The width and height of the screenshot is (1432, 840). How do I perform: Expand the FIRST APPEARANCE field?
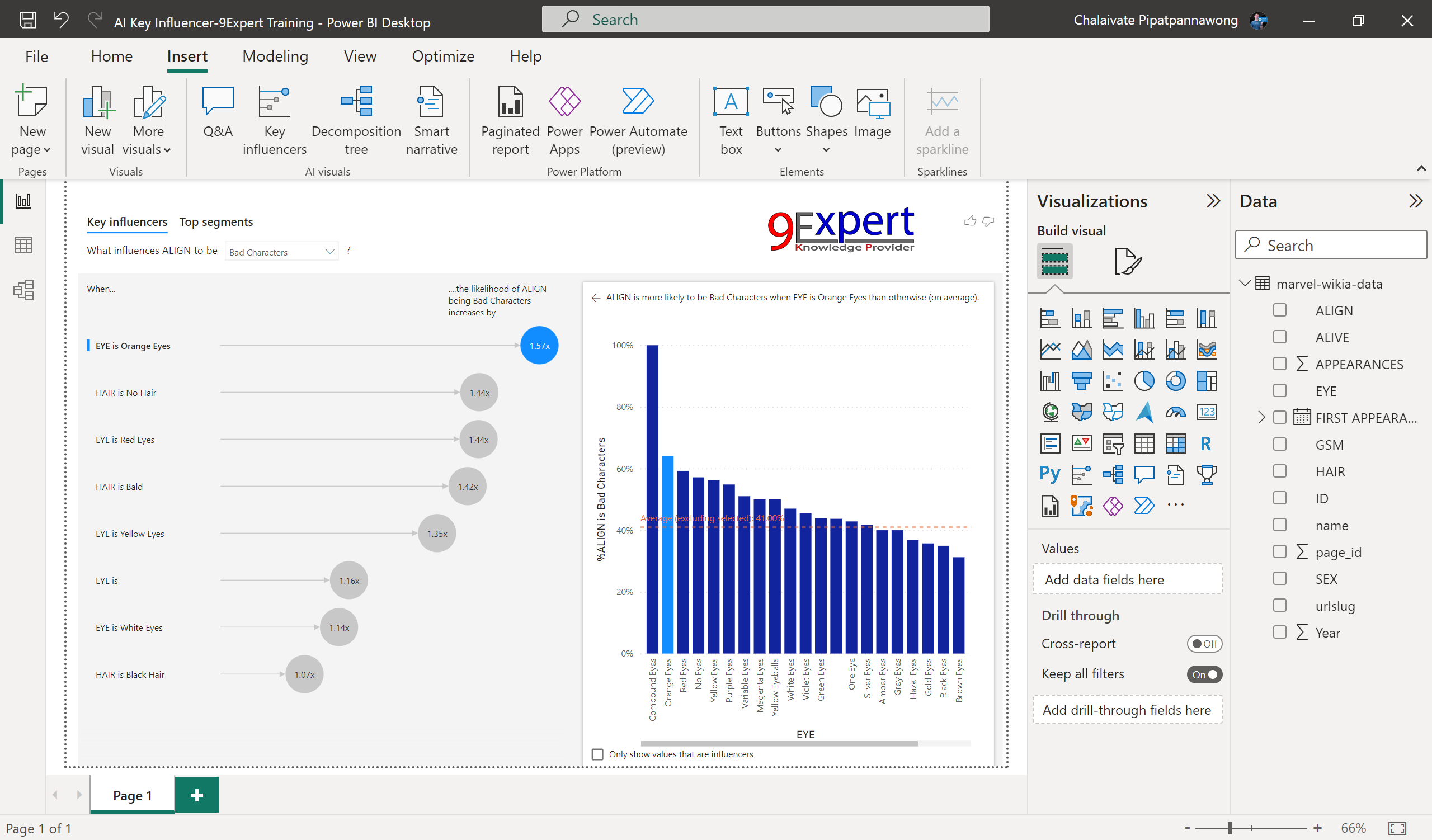(x=1261, y=417)
